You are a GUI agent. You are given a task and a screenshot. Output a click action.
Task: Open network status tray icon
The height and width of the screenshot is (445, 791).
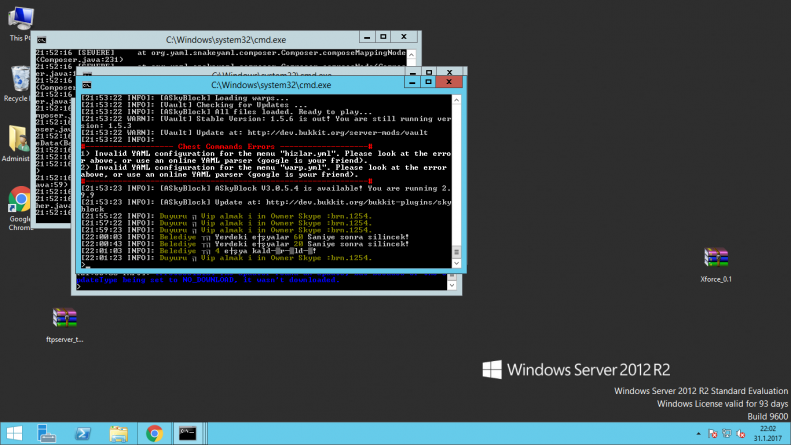[x=726, y=433]
